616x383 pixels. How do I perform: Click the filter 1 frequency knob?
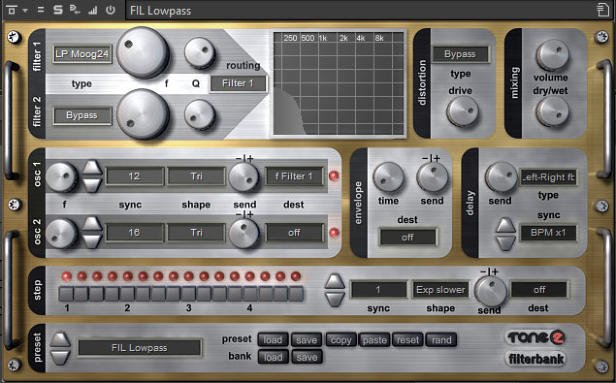[x=143, y=53]
